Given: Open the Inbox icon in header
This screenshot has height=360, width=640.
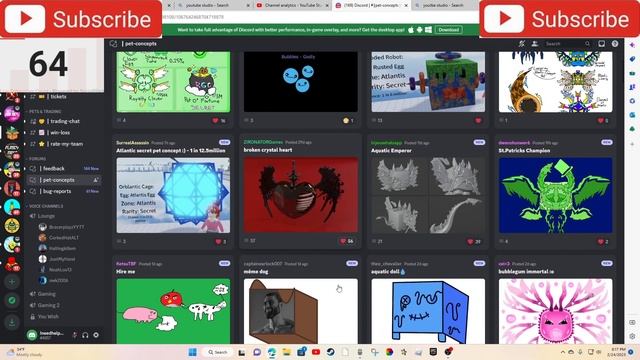Looking at the screenshot, I should pyautogui.click(x=602, y=44).
